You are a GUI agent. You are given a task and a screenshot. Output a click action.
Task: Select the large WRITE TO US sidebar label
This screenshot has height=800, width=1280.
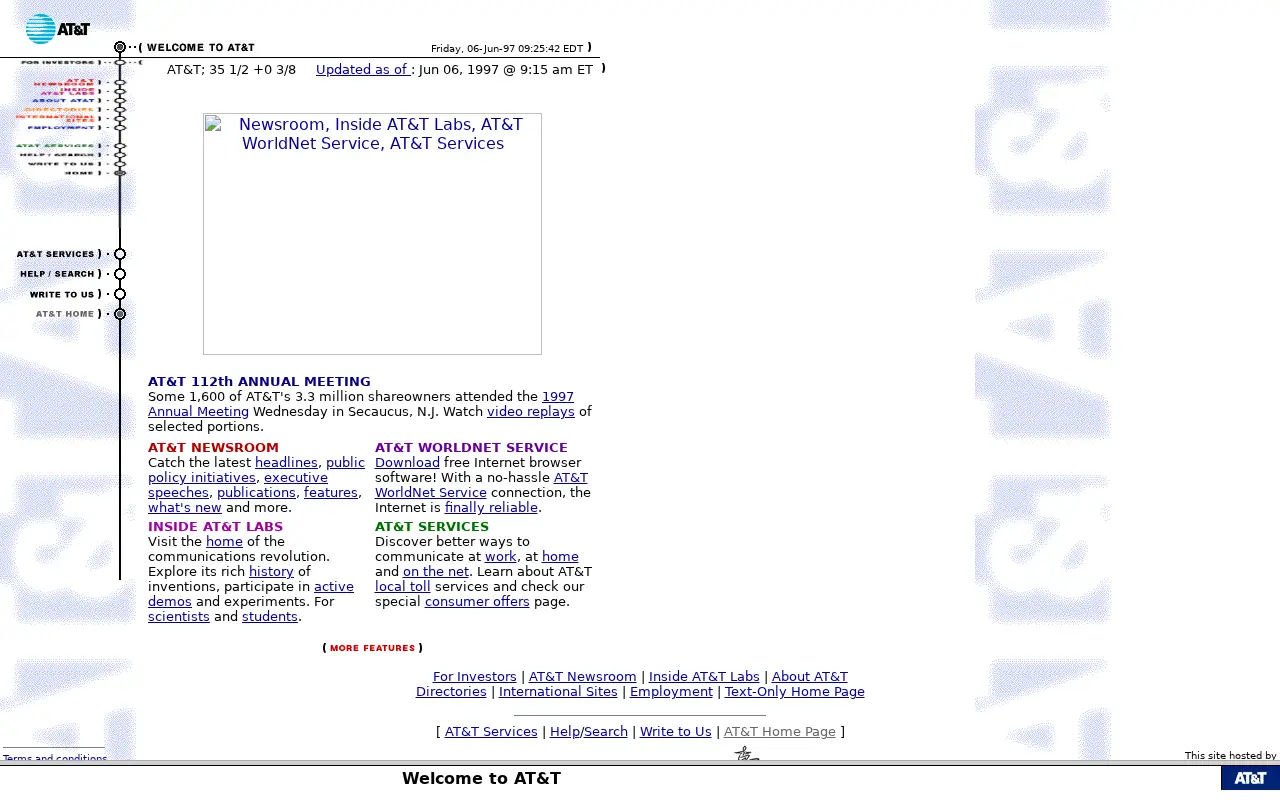62,294
